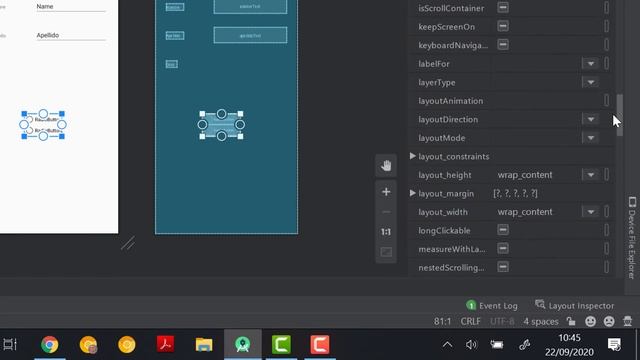Expand the layout_constraints section
Image resolution: width=640 pixels, height=360 pixels.
[413, 156]
